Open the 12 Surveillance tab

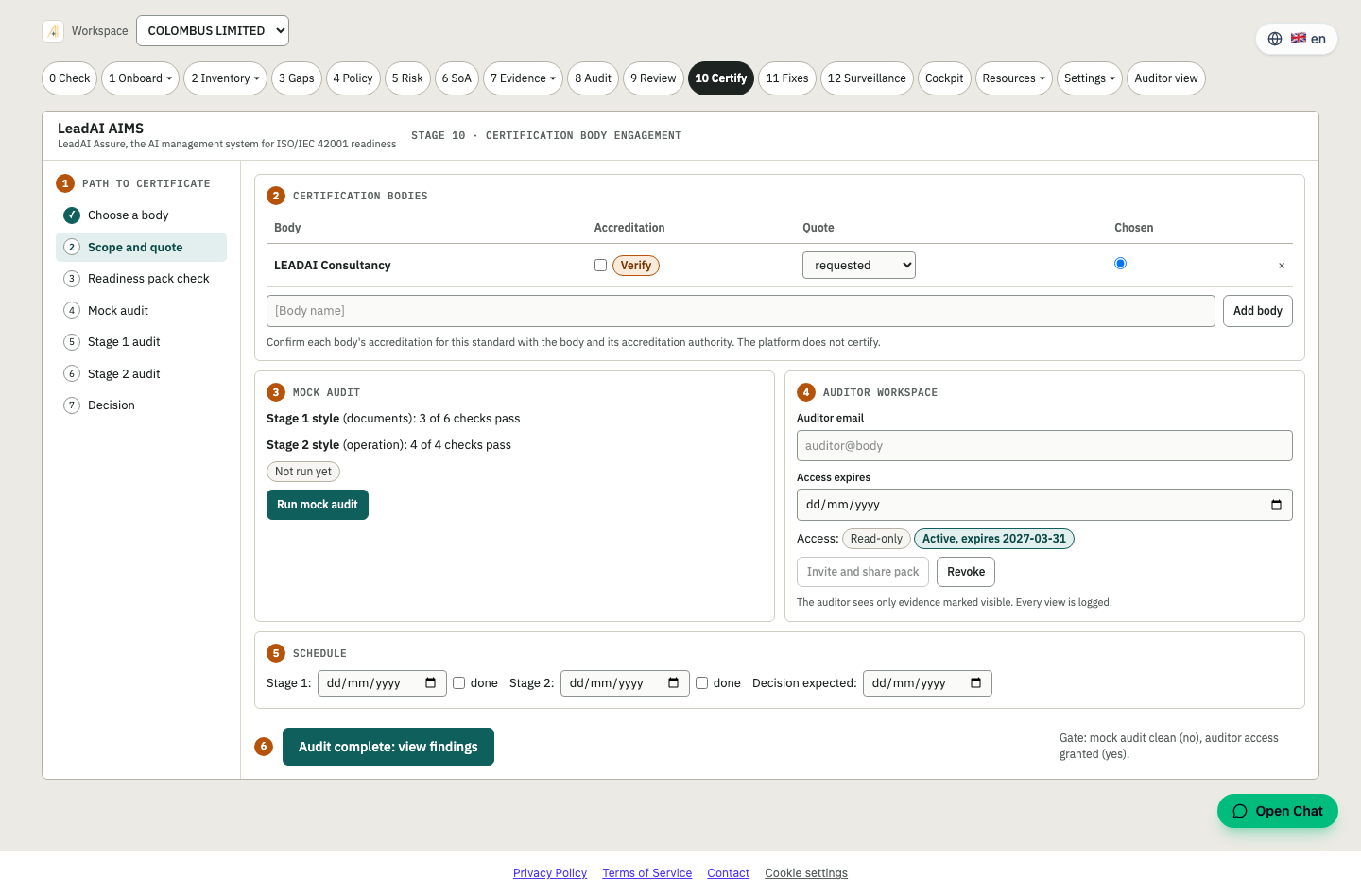(x=867, y=78)
